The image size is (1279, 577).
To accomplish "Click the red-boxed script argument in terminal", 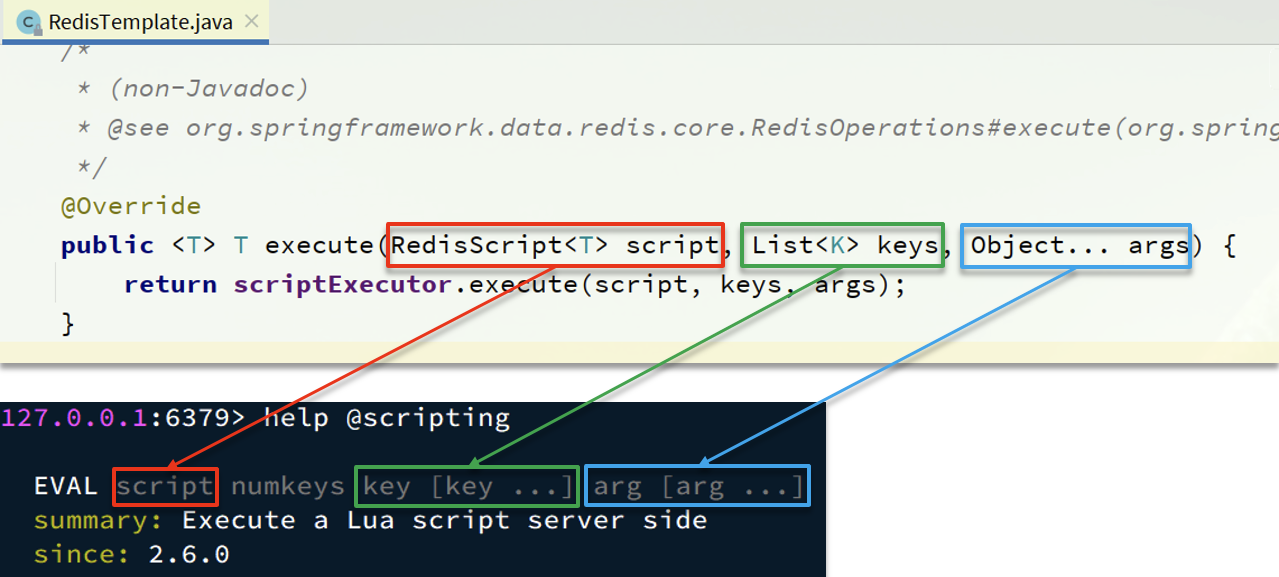I will coord(165,487).
